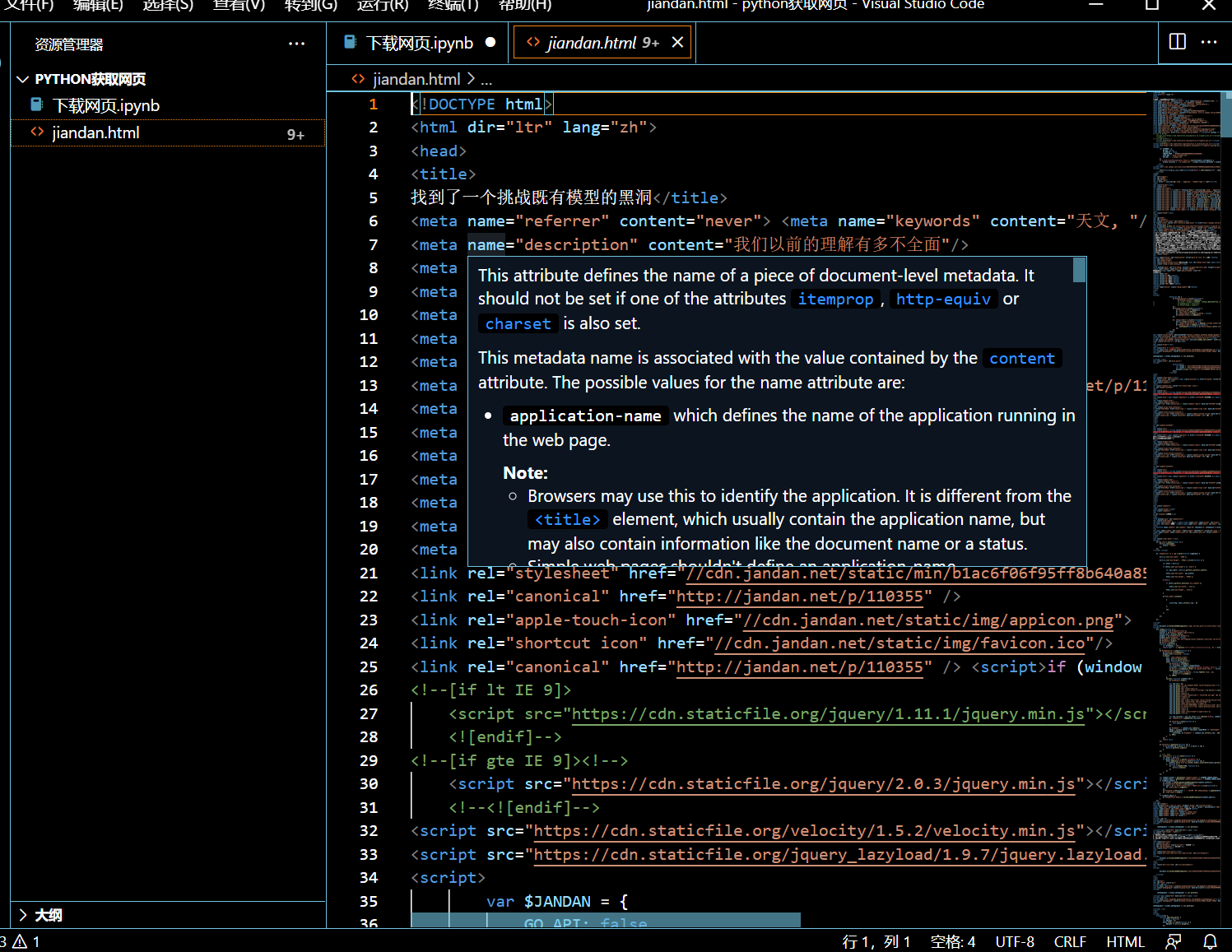Open the Terminal (终端) menu
The width and height of the screenshot is (1232, 952).
453,5
